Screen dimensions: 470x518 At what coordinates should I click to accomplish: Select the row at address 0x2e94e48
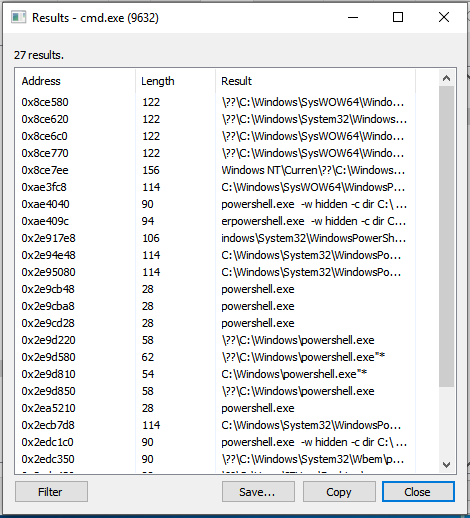[x=215, y=255]
